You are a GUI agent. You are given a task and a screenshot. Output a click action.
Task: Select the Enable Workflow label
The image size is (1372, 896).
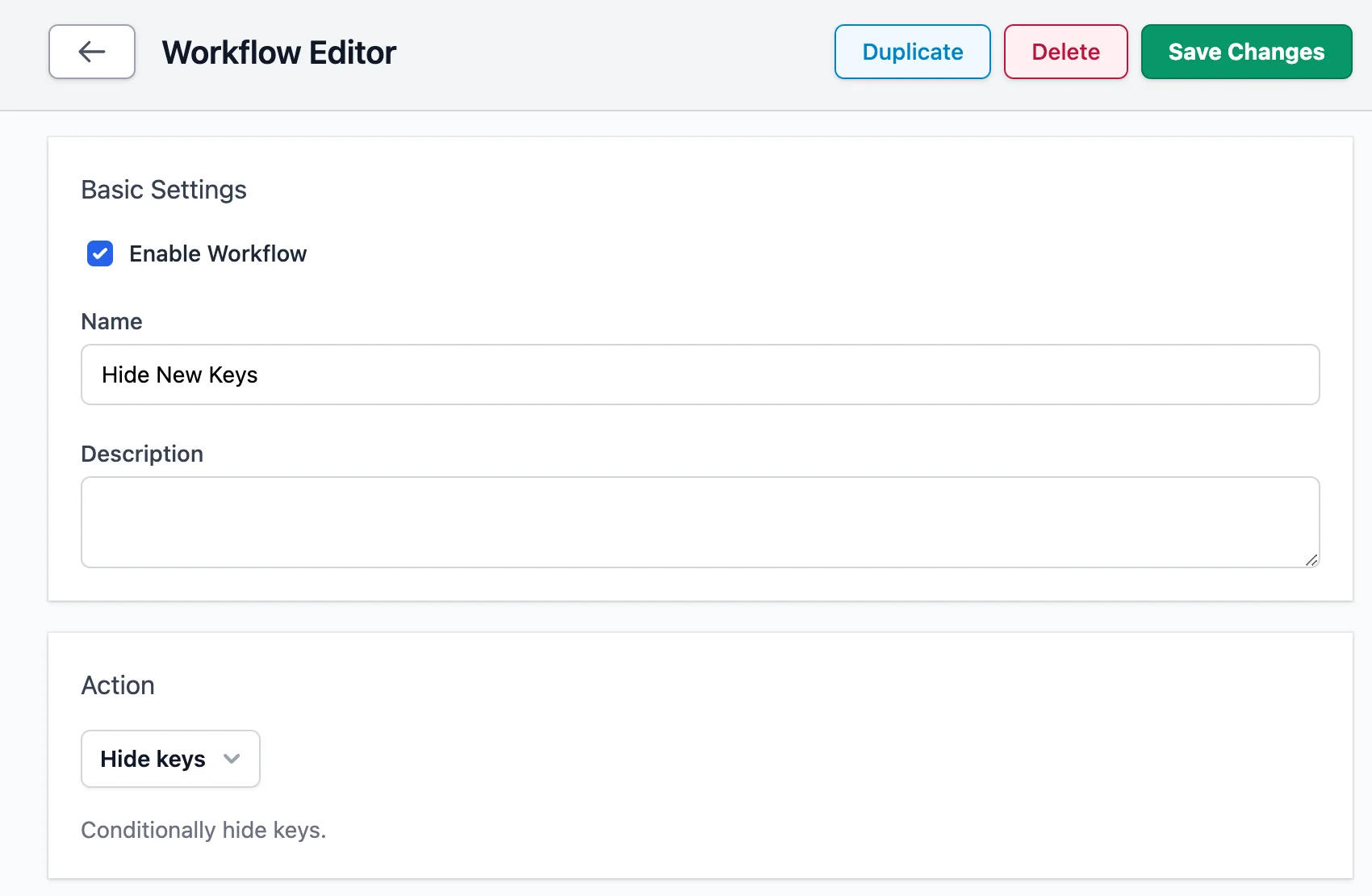click(x=218, y=253)
